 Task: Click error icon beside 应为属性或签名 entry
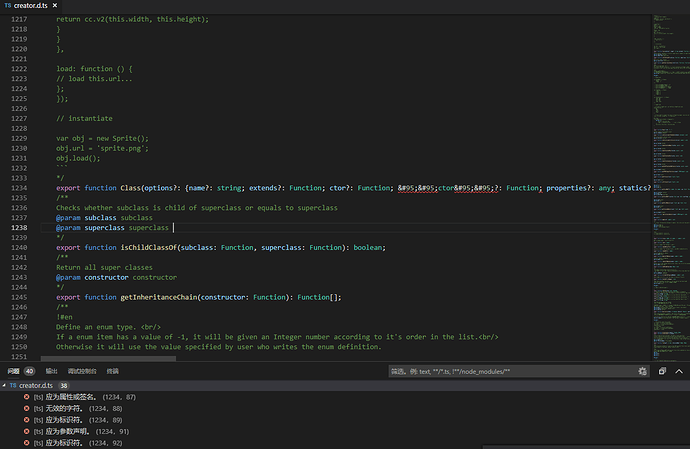[26, 397]
